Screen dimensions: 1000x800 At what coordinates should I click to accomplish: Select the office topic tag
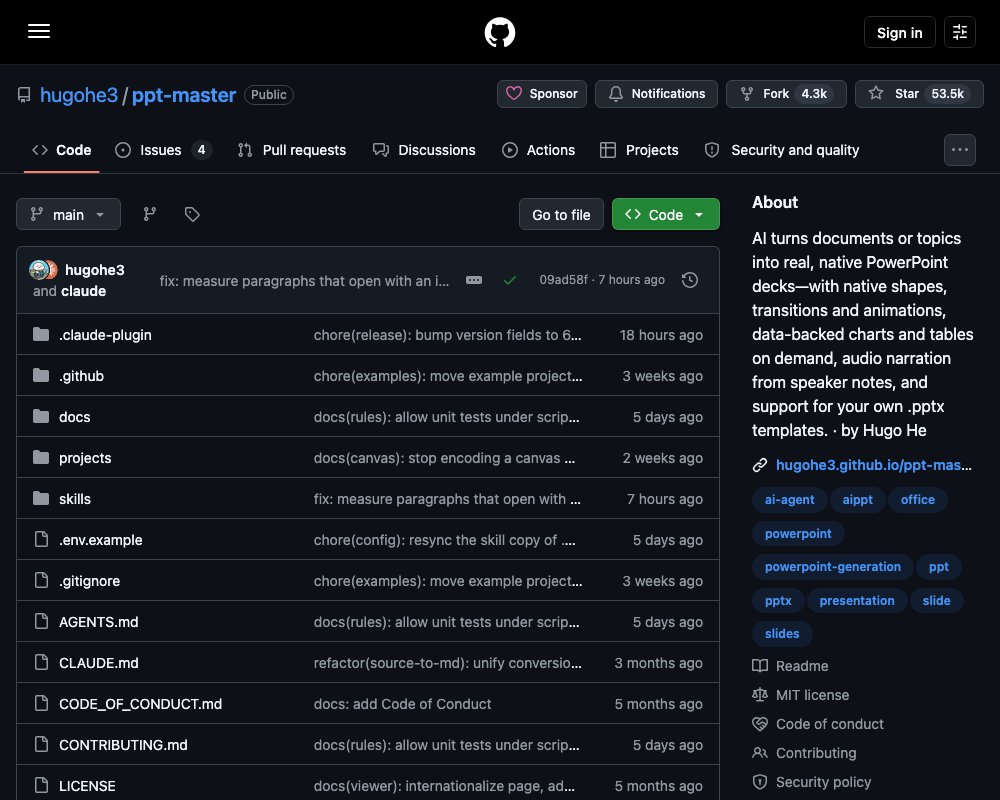coord(918,500)
